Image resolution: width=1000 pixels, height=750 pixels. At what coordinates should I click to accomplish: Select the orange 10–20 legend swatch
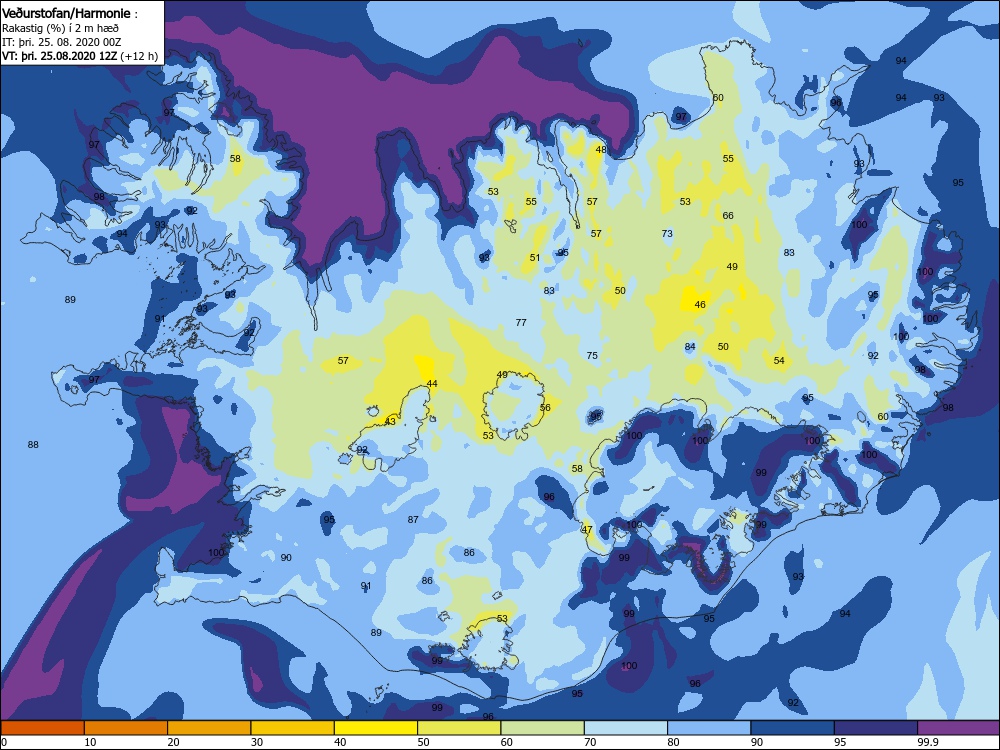126,728
